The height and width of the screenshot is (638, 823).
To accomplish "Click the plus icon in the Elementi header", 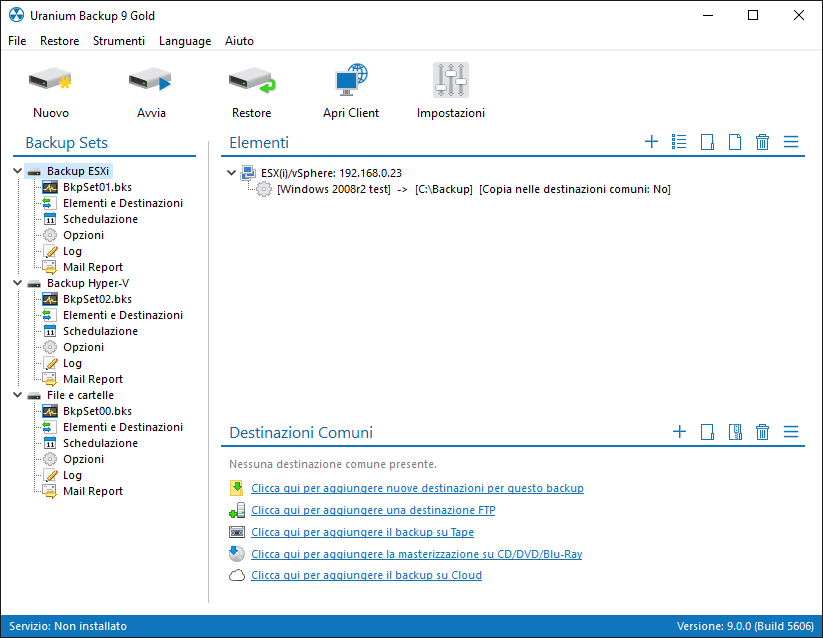I will pos(651,142).
